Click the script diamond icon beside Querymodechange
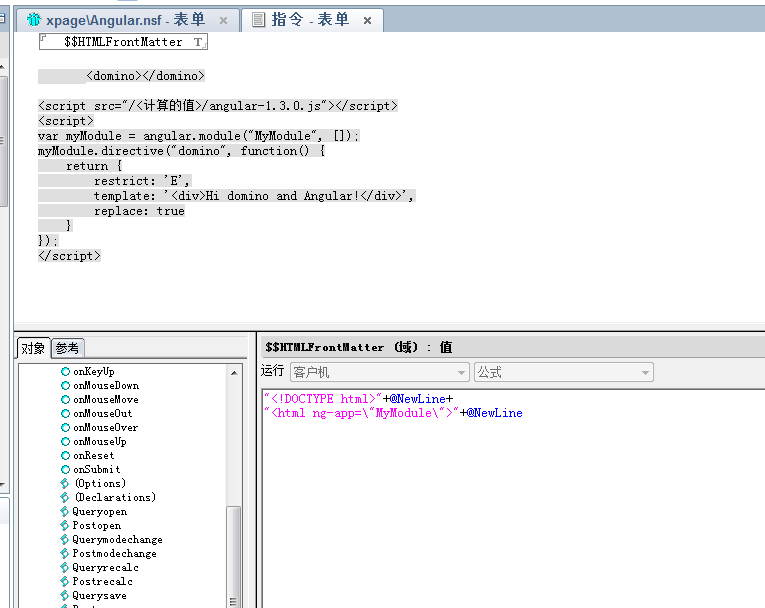 pos(65,540)
